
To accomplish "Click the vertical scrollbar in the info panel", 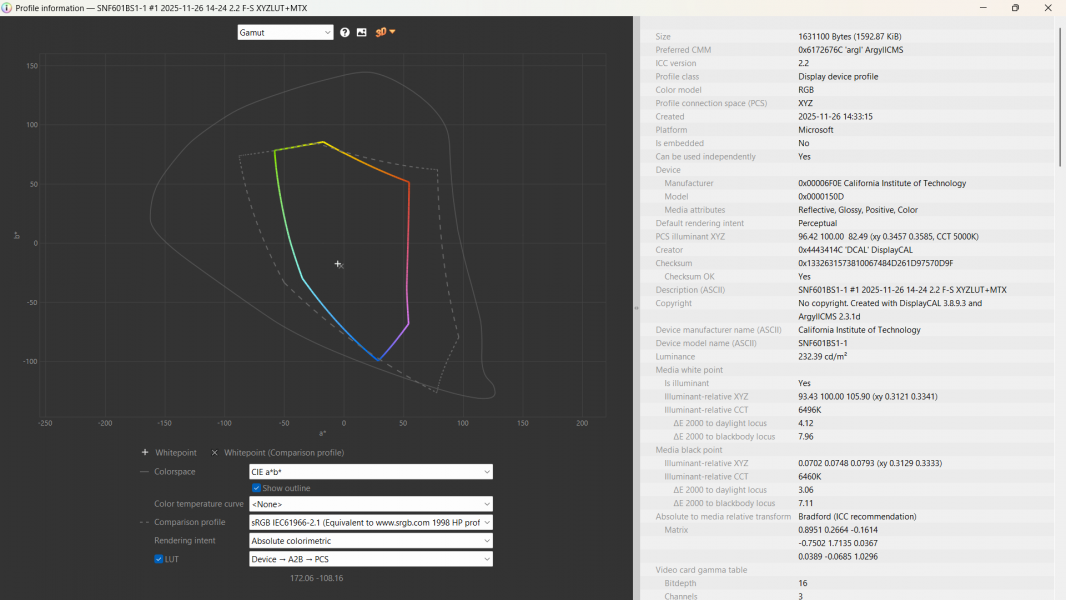I will pos(1060,97).
